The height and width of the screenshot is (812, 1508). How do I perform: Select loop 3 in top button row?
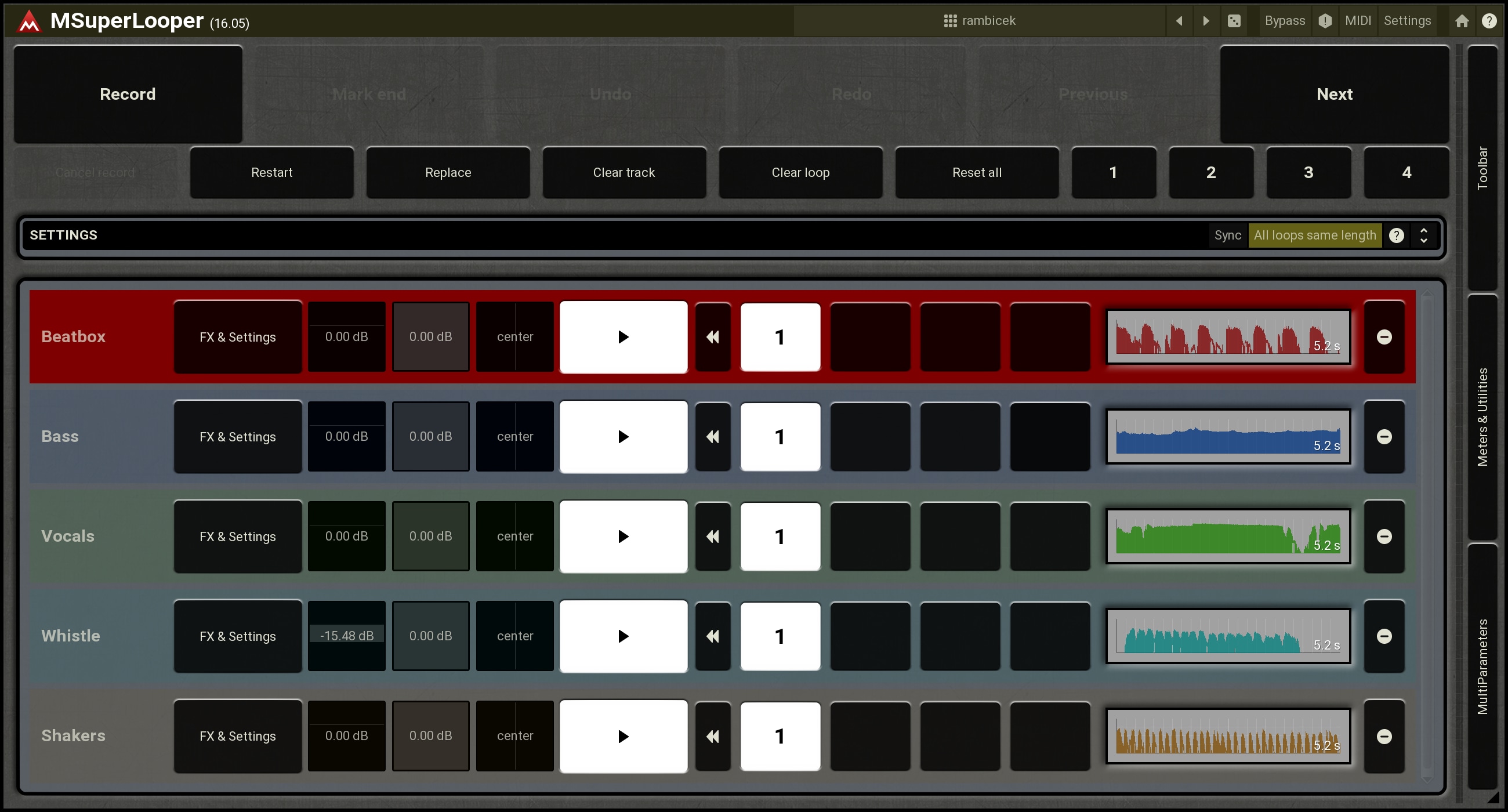pos(1308,173)
